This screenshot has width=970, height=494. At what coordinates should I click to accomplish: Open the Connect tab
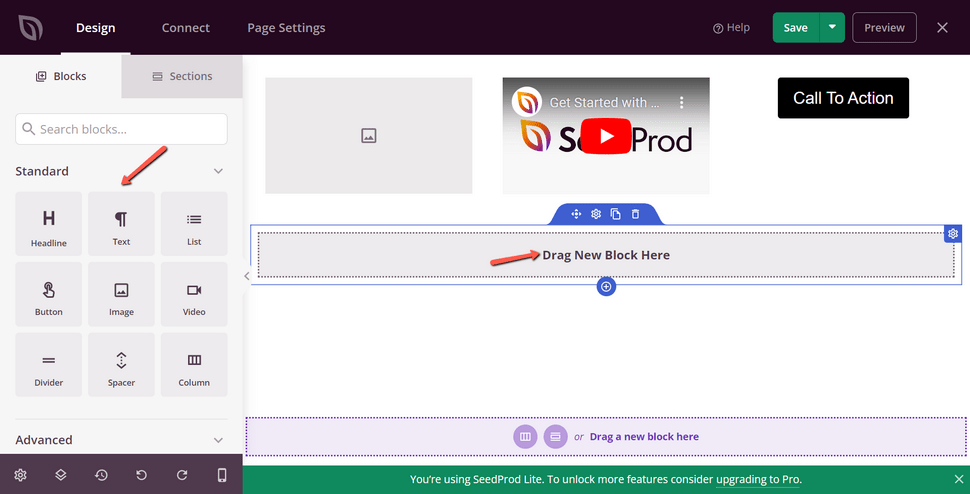(186, 28)
